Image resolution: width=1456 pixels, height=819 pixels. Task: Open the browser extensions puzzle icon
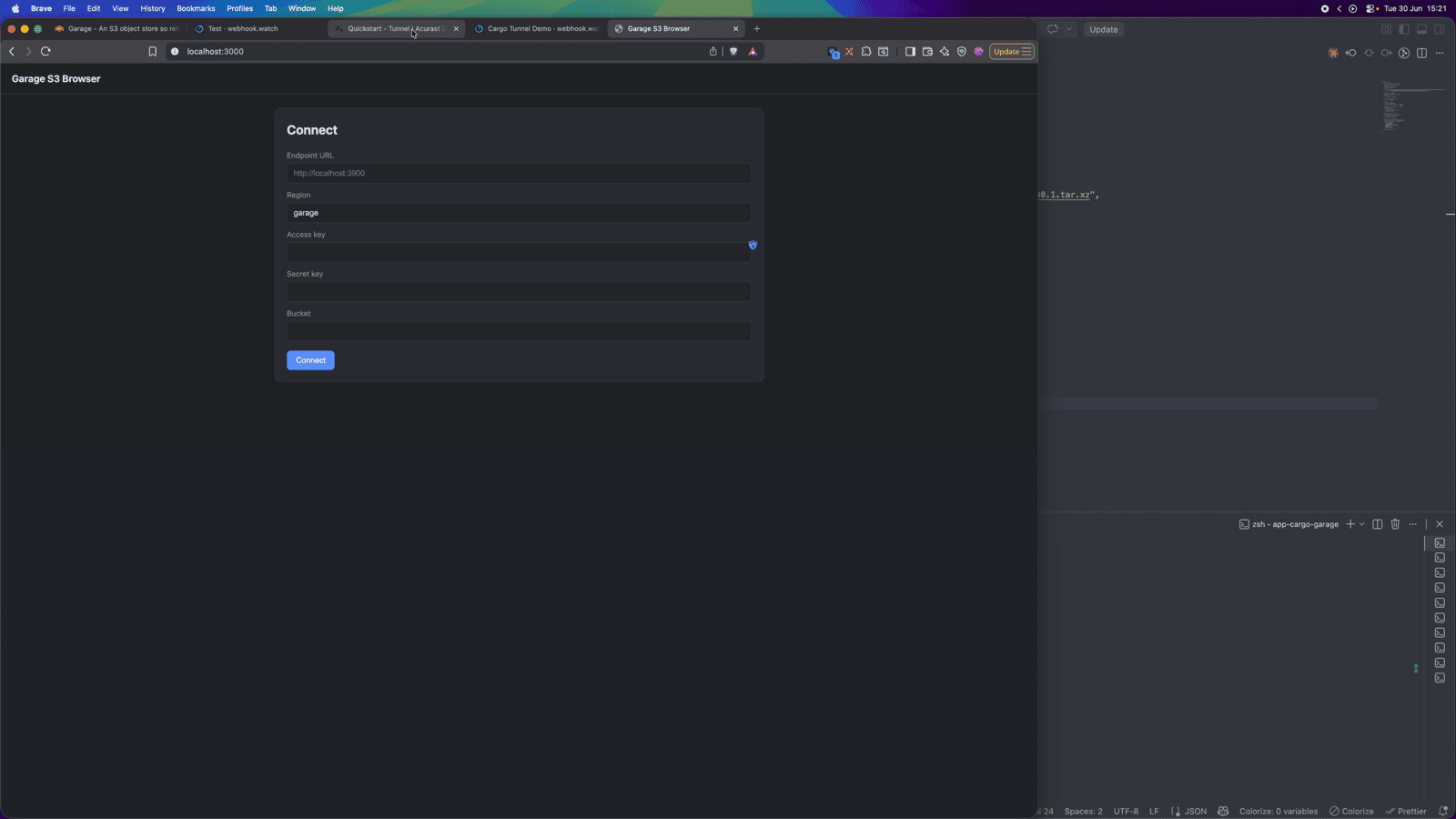(x=866, y=52)
